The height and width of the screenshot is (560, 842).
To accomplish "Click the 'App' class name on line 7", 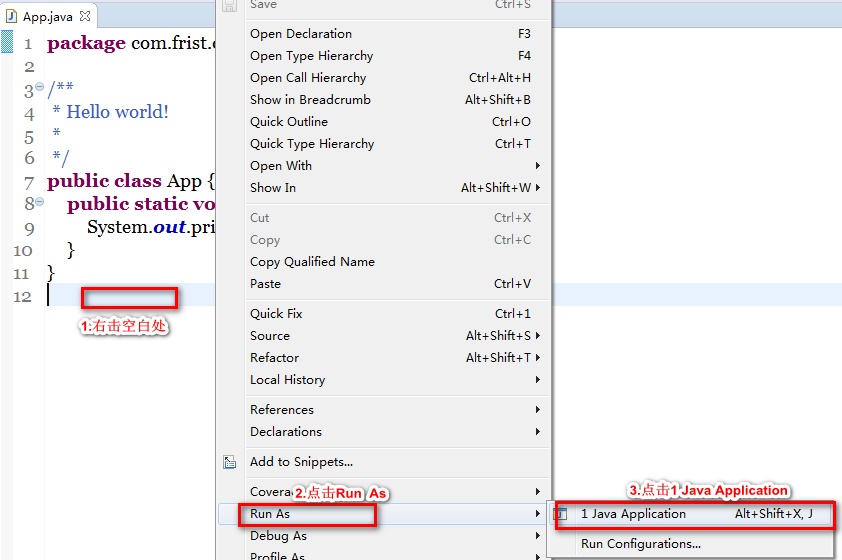I will point(184,181).
